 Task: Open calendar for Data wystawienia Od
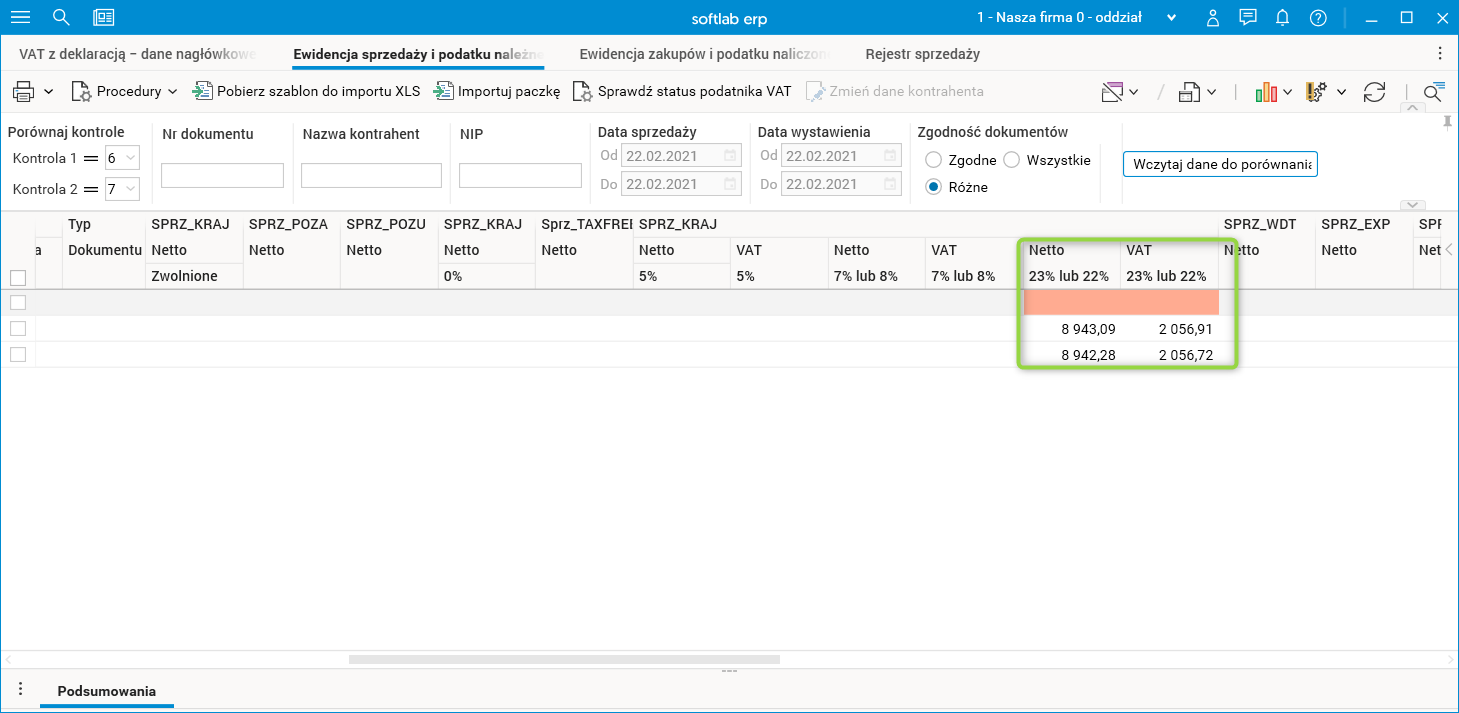(x=890, y=156)
